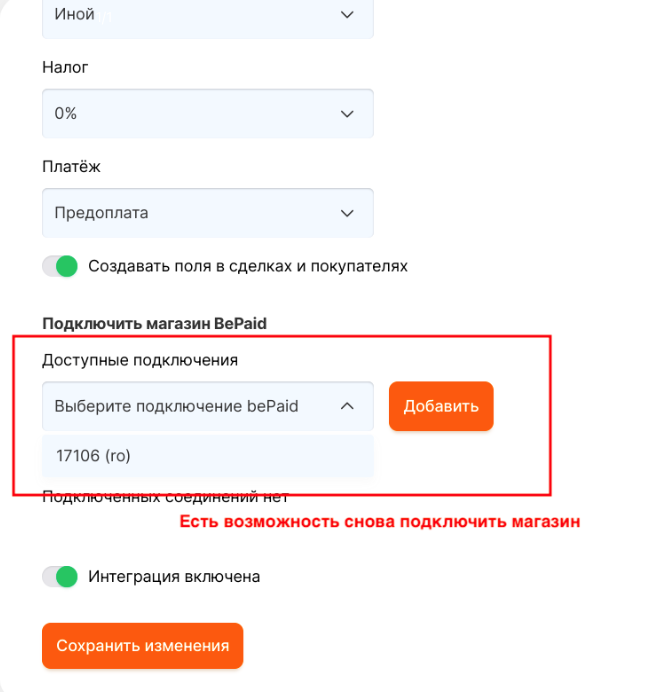Open the dropdown showing Иной

207,15
